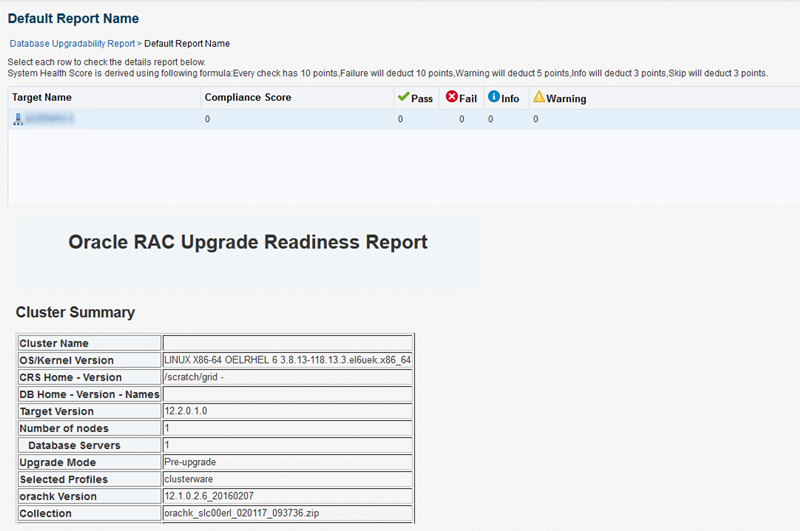This screenshot has width=800, height=531.
Task: Click the CRS Home - Version label
Action: [90, 377]
